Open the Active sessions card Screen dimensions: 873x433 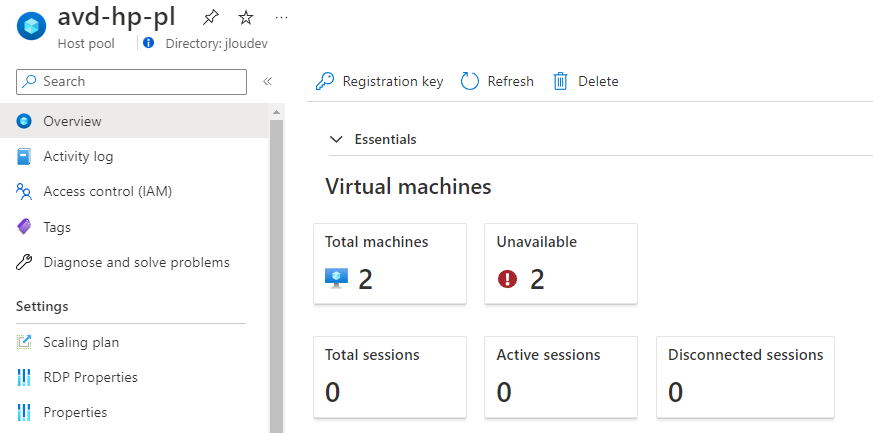tap(561, 377)
